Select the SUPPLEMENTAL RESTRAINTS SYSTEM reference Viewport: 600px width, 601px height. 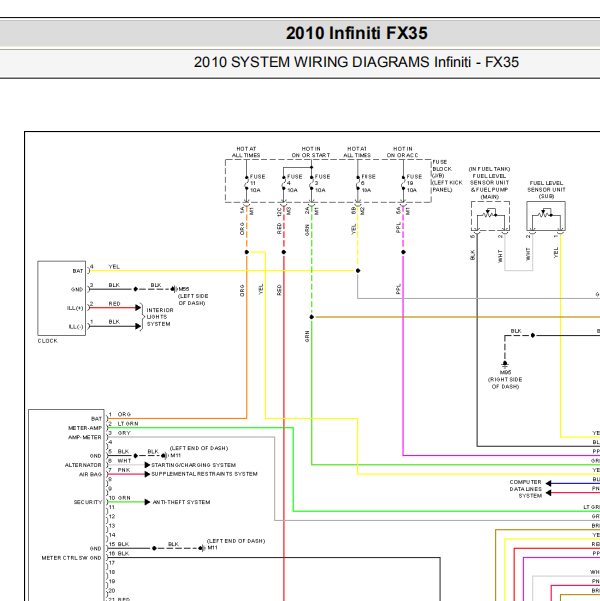204,474
